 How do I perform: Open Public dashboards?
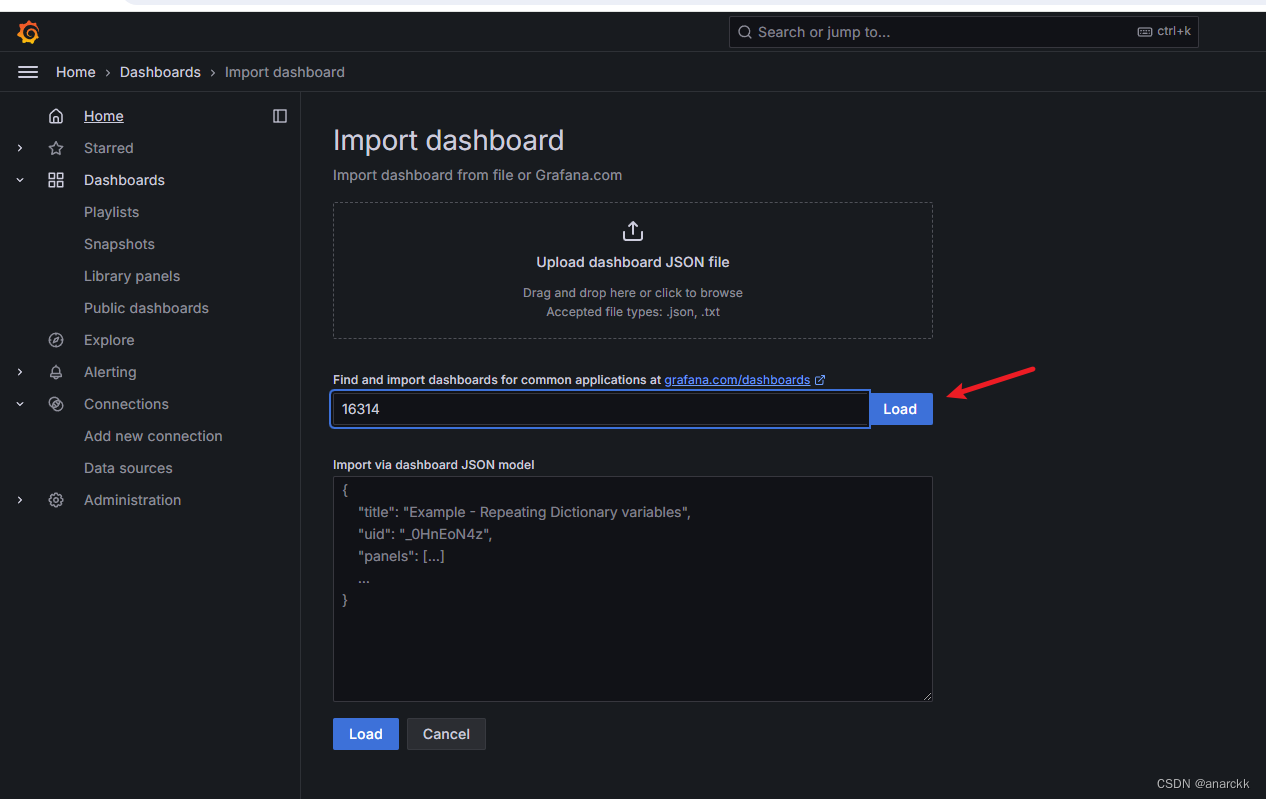pyautogui.click(x=146, y=308)
